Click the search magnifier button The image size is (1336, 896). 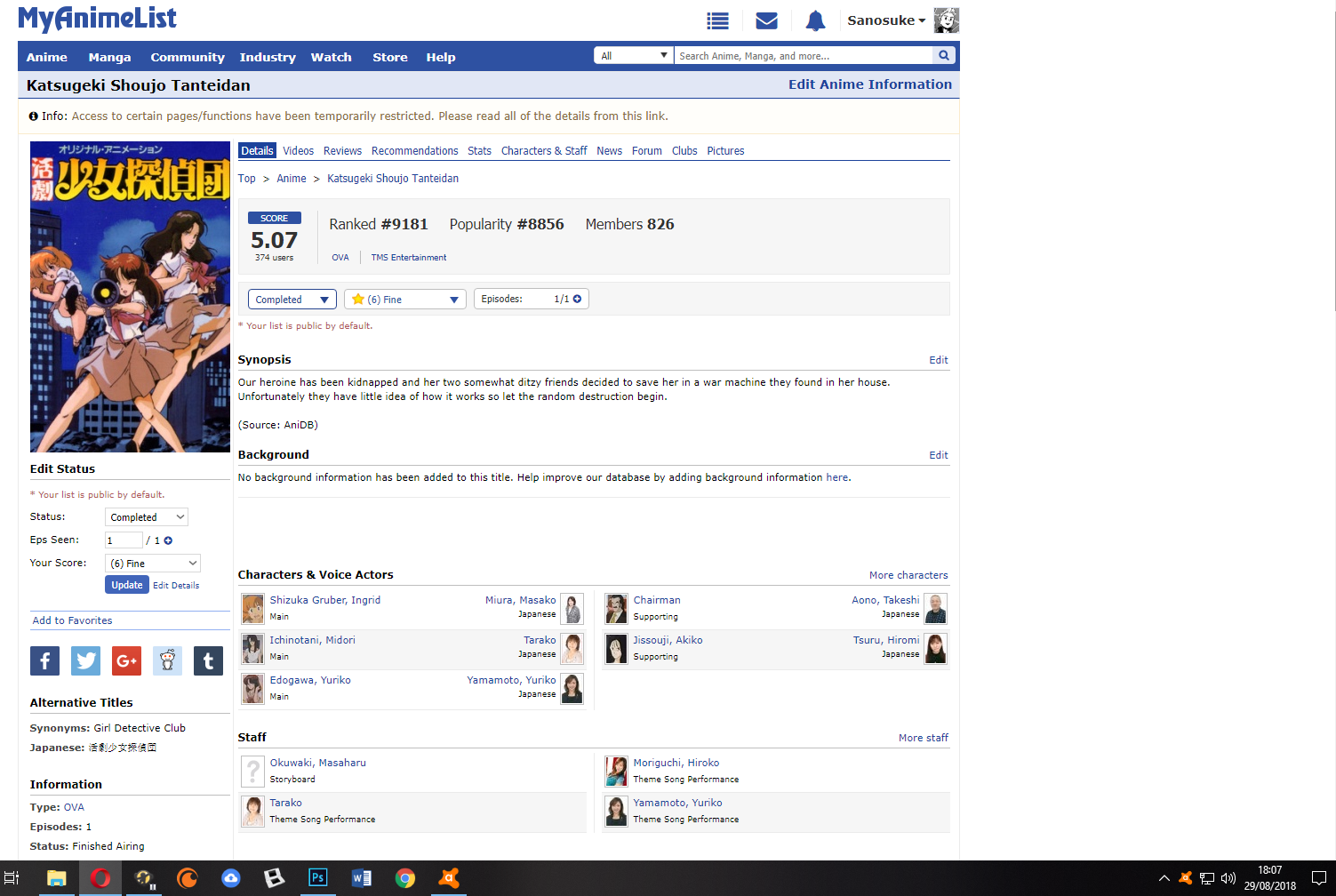pos(944,55)
